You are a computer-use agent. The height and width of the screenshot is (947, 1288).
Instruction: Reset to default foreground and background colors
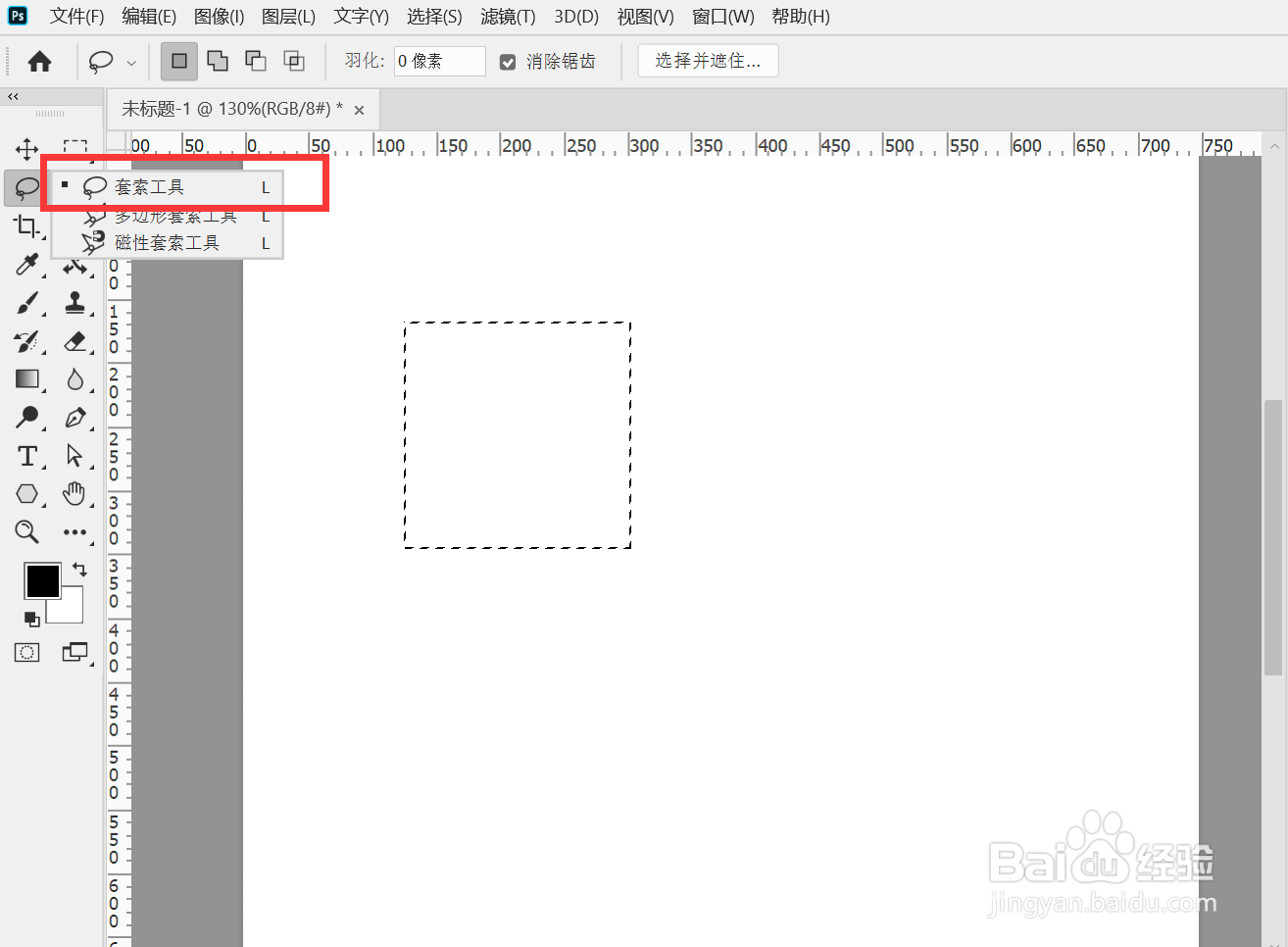click(x=31, y=619)
